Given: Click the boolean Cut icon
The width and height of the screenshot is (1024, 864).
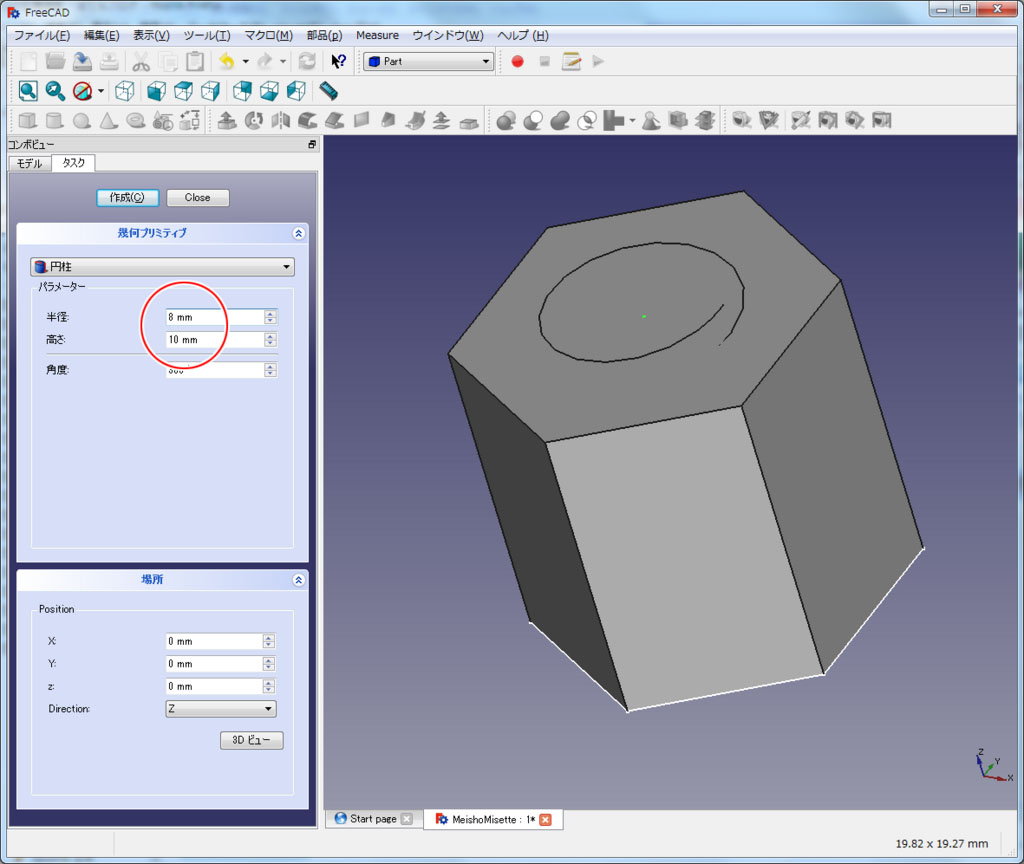Looking at the screenshot, I should [533, 120].
